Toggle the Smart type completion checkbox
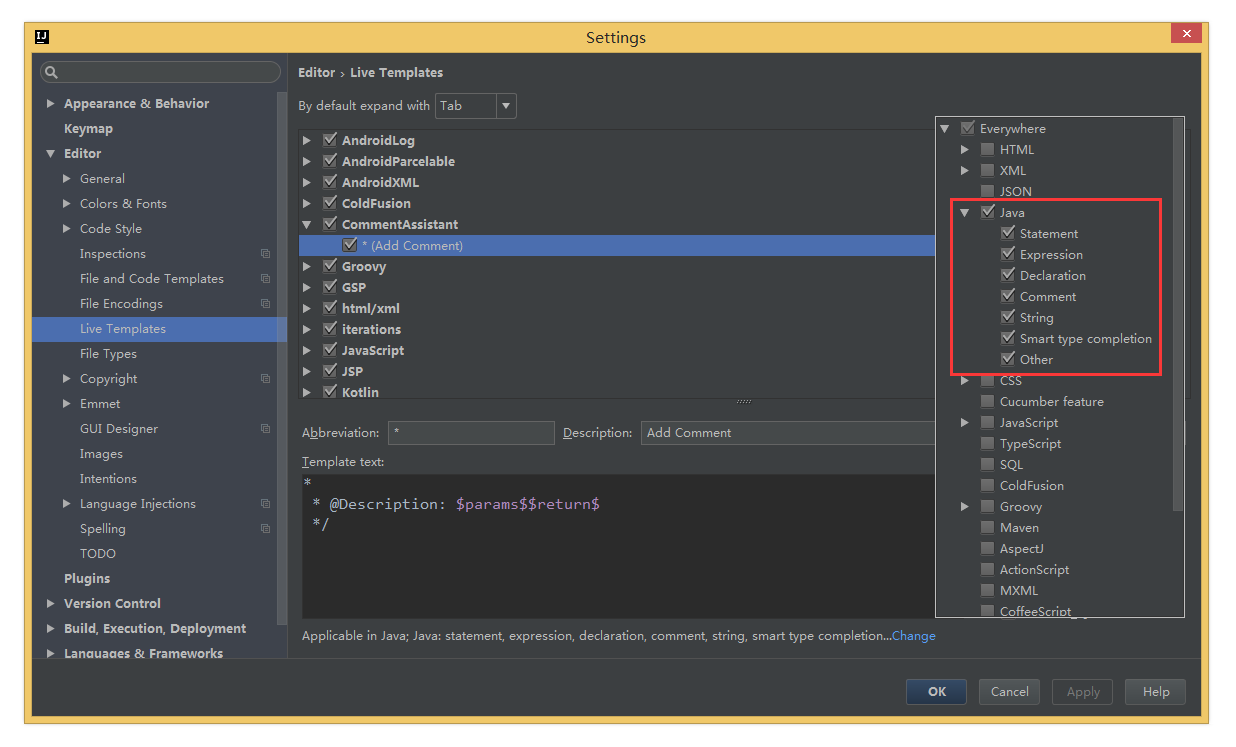The height and width of the screenshot is (747, 1236). (1008, 338)
